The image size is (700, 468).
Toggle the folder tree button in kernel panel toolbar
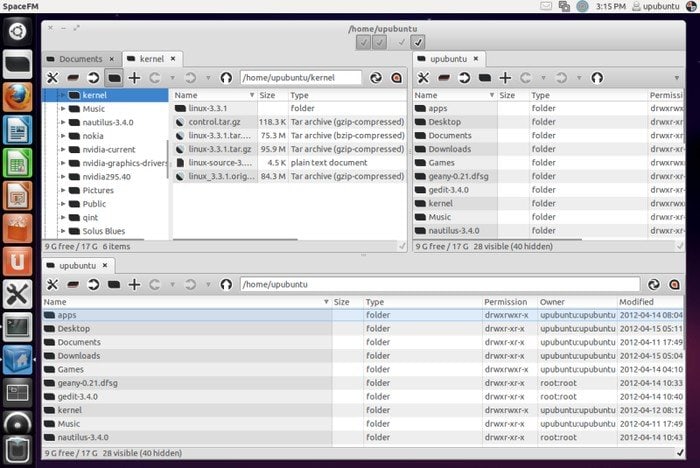click(114, 78)
